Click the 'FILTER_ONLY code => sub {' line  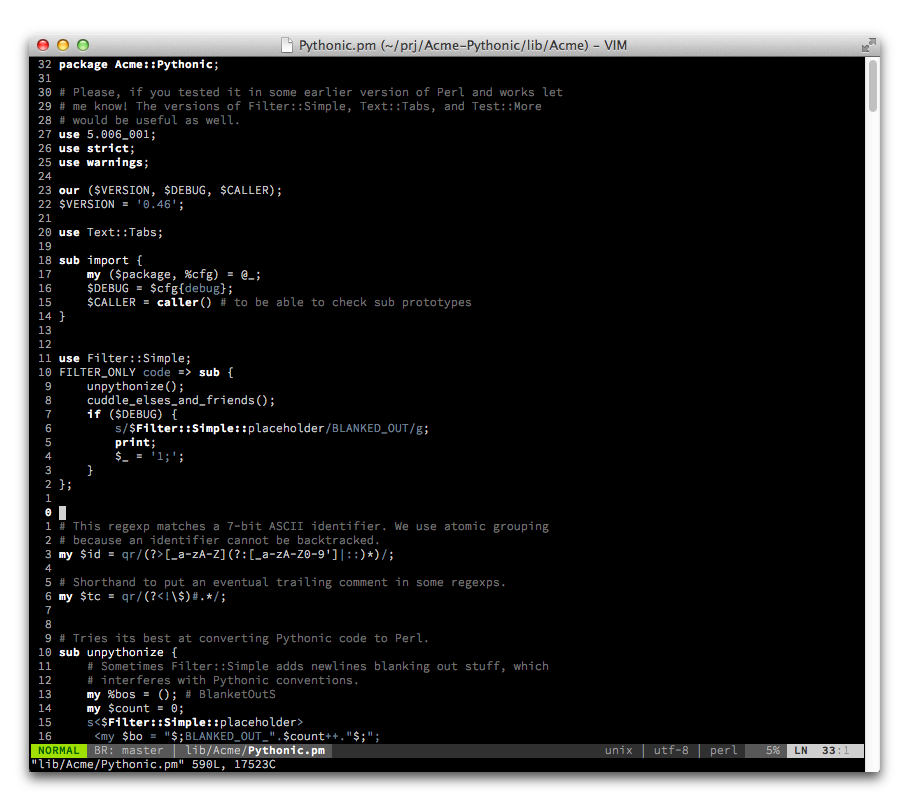click(146, 372)
